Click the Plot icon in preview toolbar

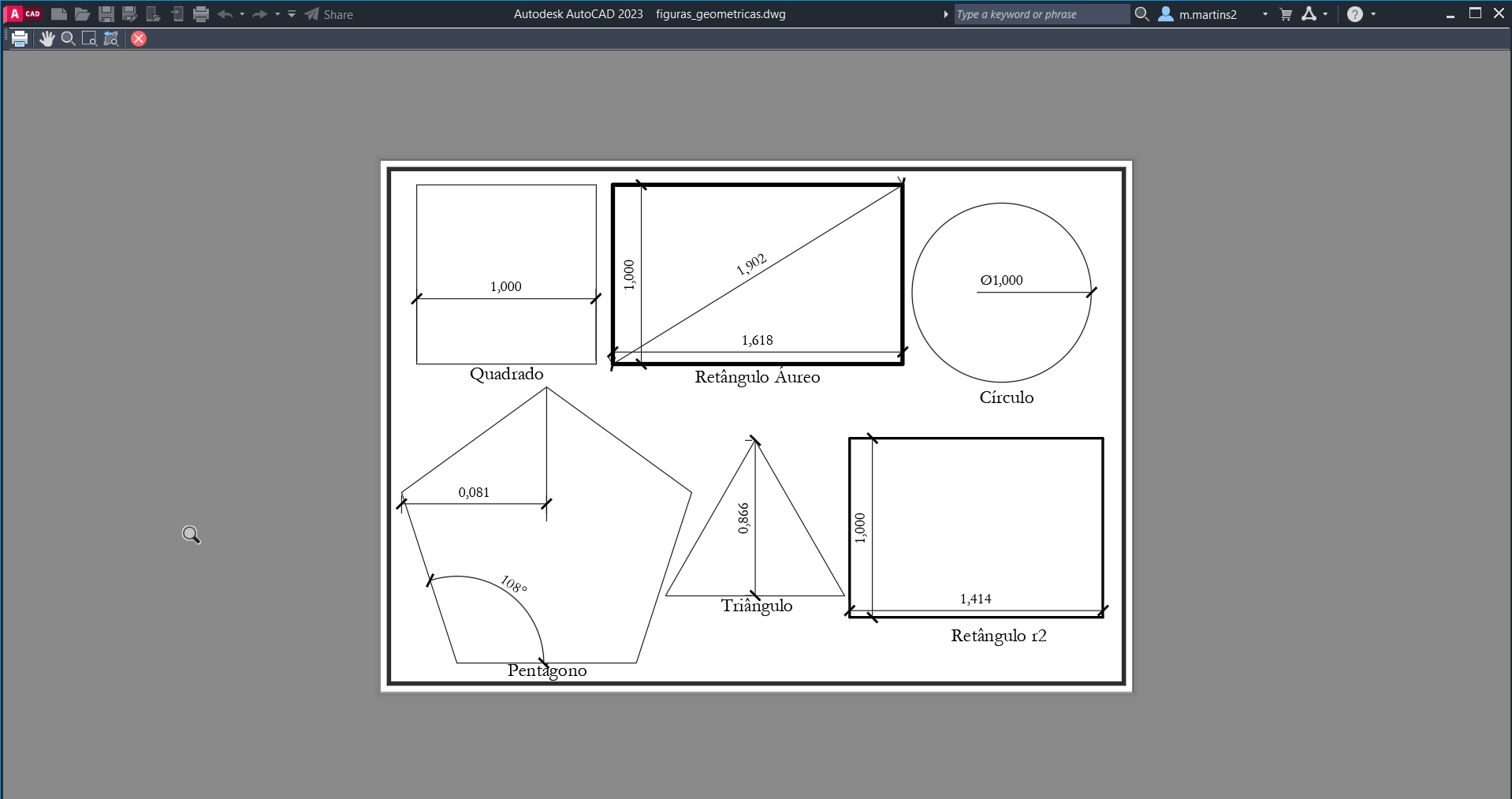[x=20, y=39]
